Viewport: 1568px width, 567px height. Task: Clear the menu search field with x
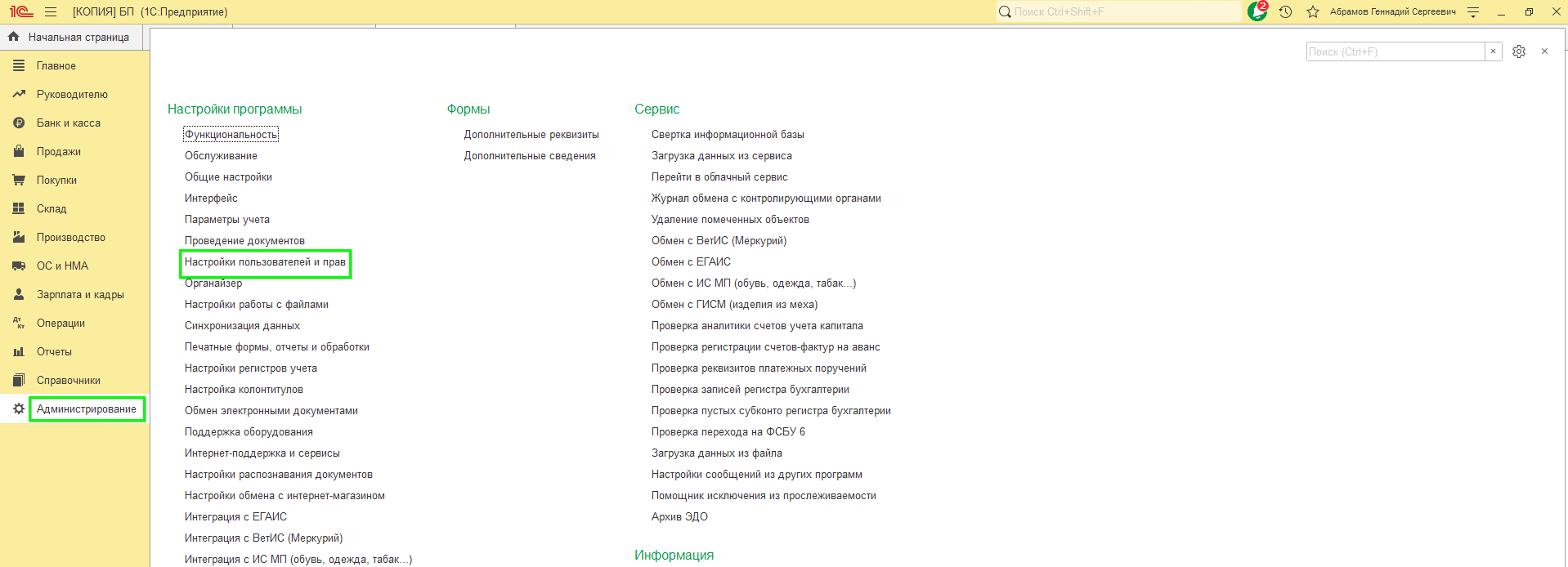coord(1493,51)
